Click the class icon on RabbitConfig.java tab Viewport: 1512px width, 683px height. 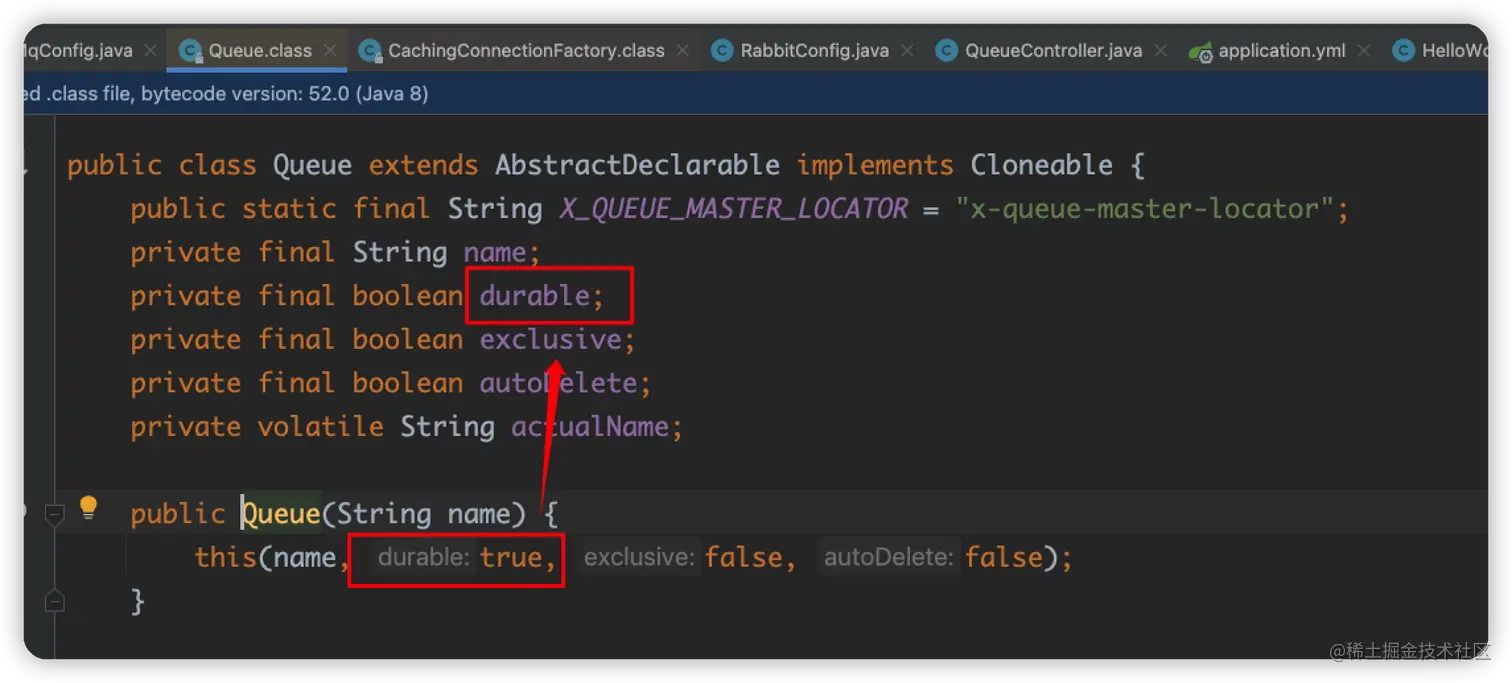point(722,51)
